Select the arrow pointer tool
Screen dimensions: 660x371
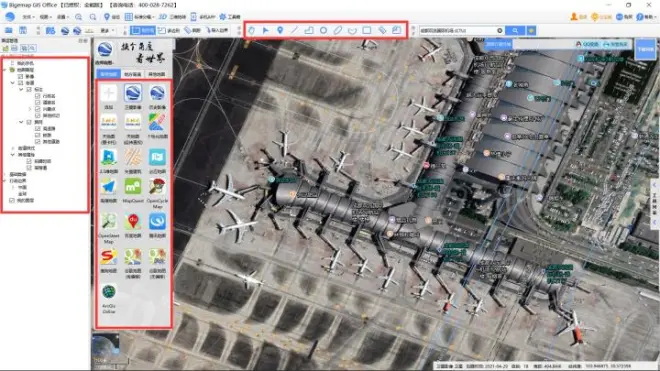coord(266,30)
